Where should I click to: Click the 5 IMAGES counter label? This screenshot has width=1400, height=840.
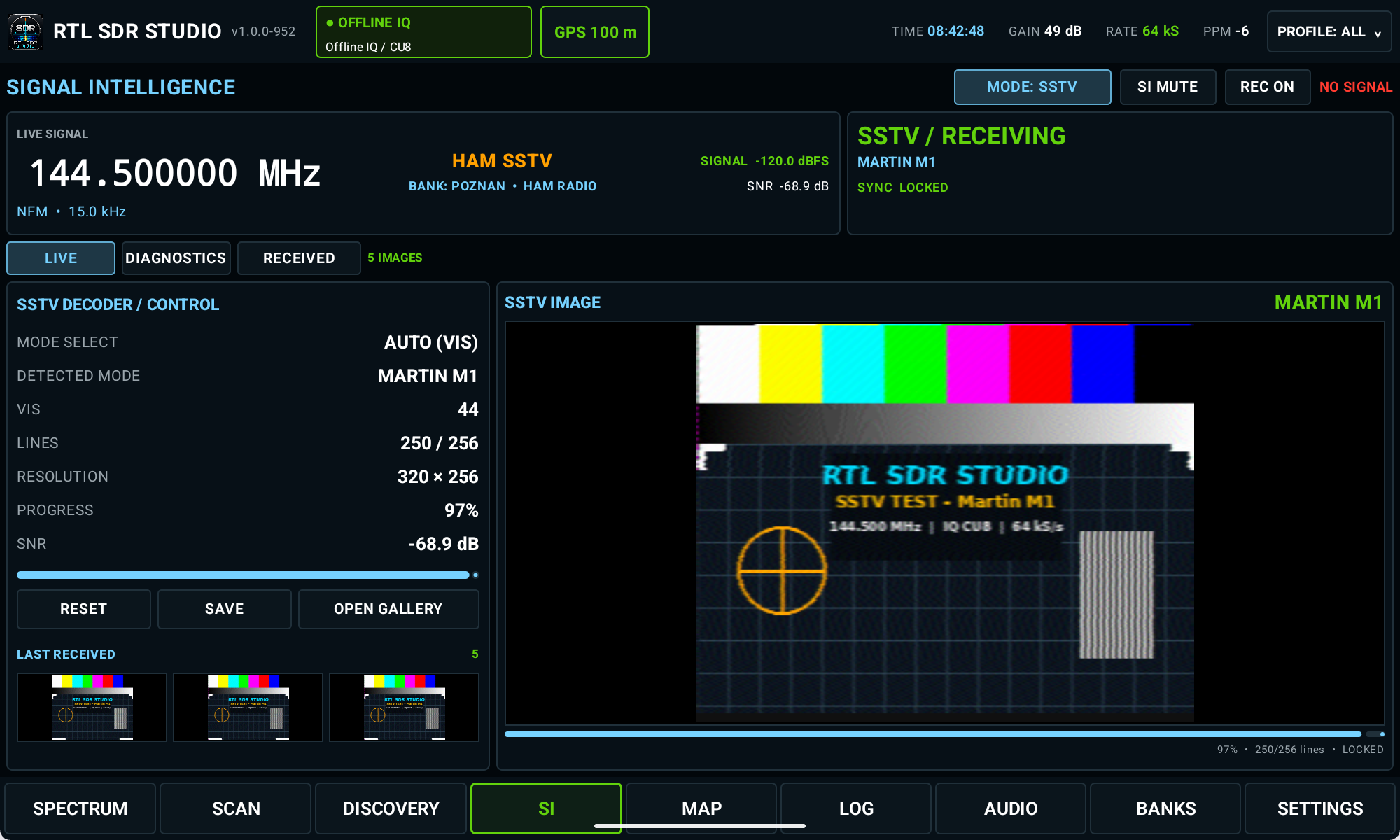[x=395, y=258]
